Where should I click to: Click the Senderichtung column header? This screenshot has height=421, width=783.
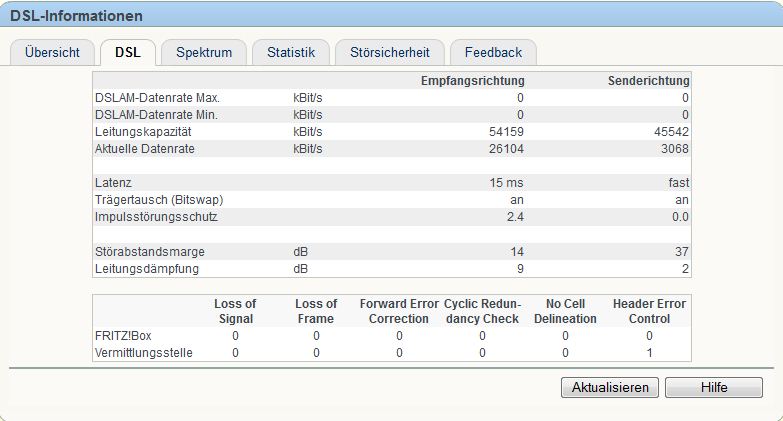point(648,80)
